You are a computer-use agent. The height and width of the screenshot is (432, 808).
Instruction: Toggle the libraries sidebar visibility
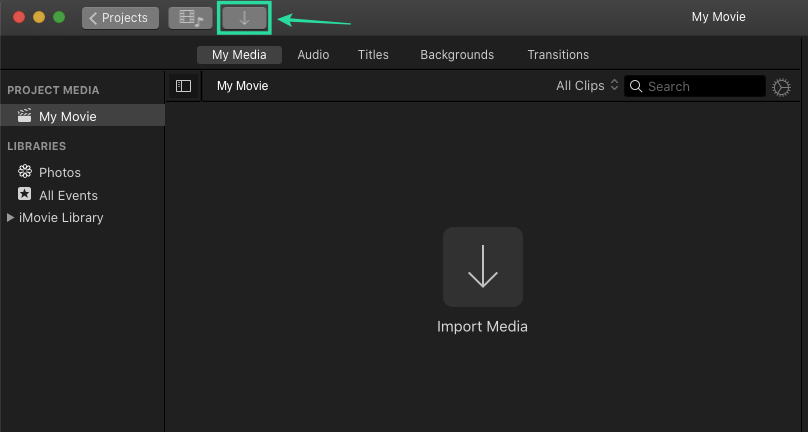(x=183, y=86)
